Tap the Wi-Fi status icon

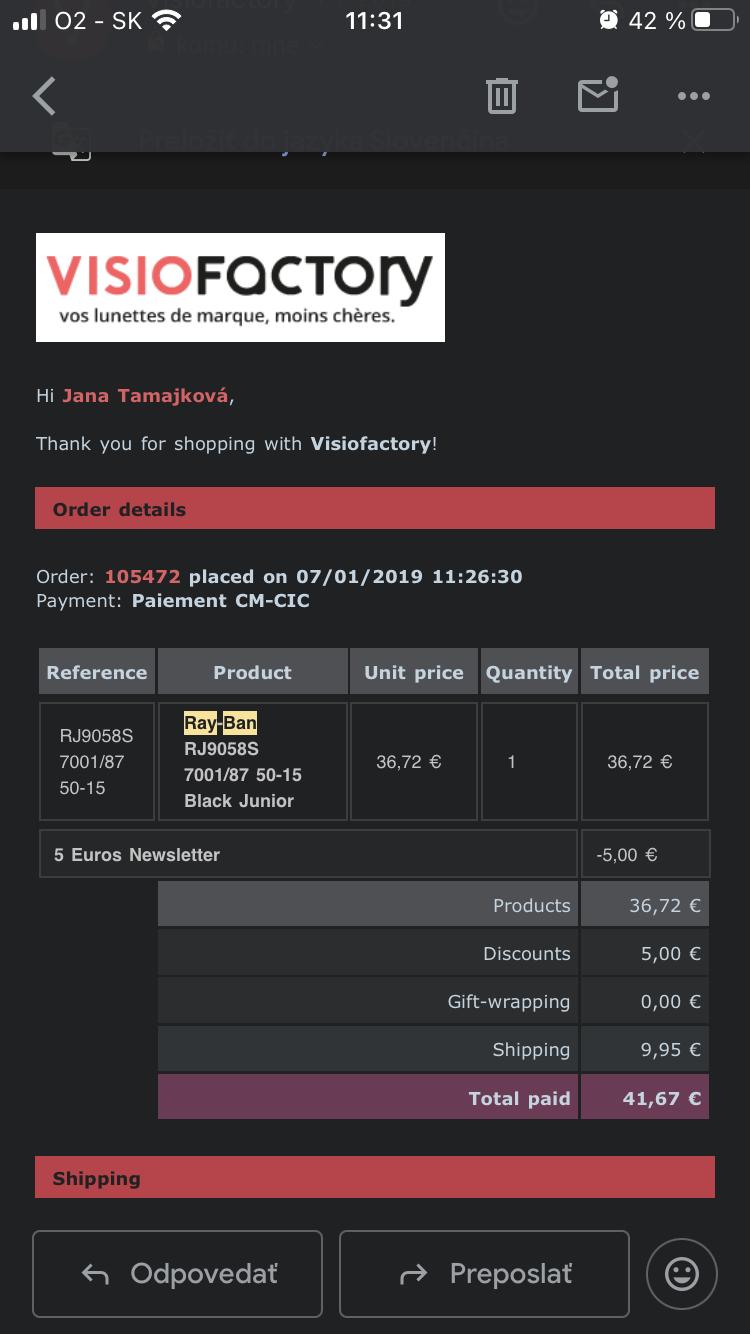pyautogui.click(x=167, y=21)
